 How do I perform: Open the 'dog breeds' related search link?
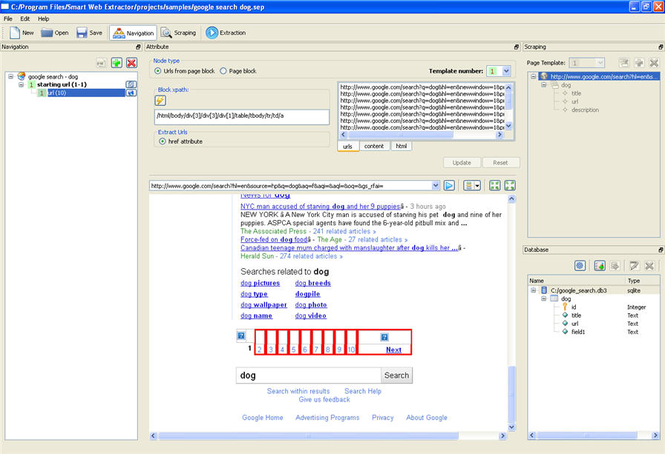point(313,283)
